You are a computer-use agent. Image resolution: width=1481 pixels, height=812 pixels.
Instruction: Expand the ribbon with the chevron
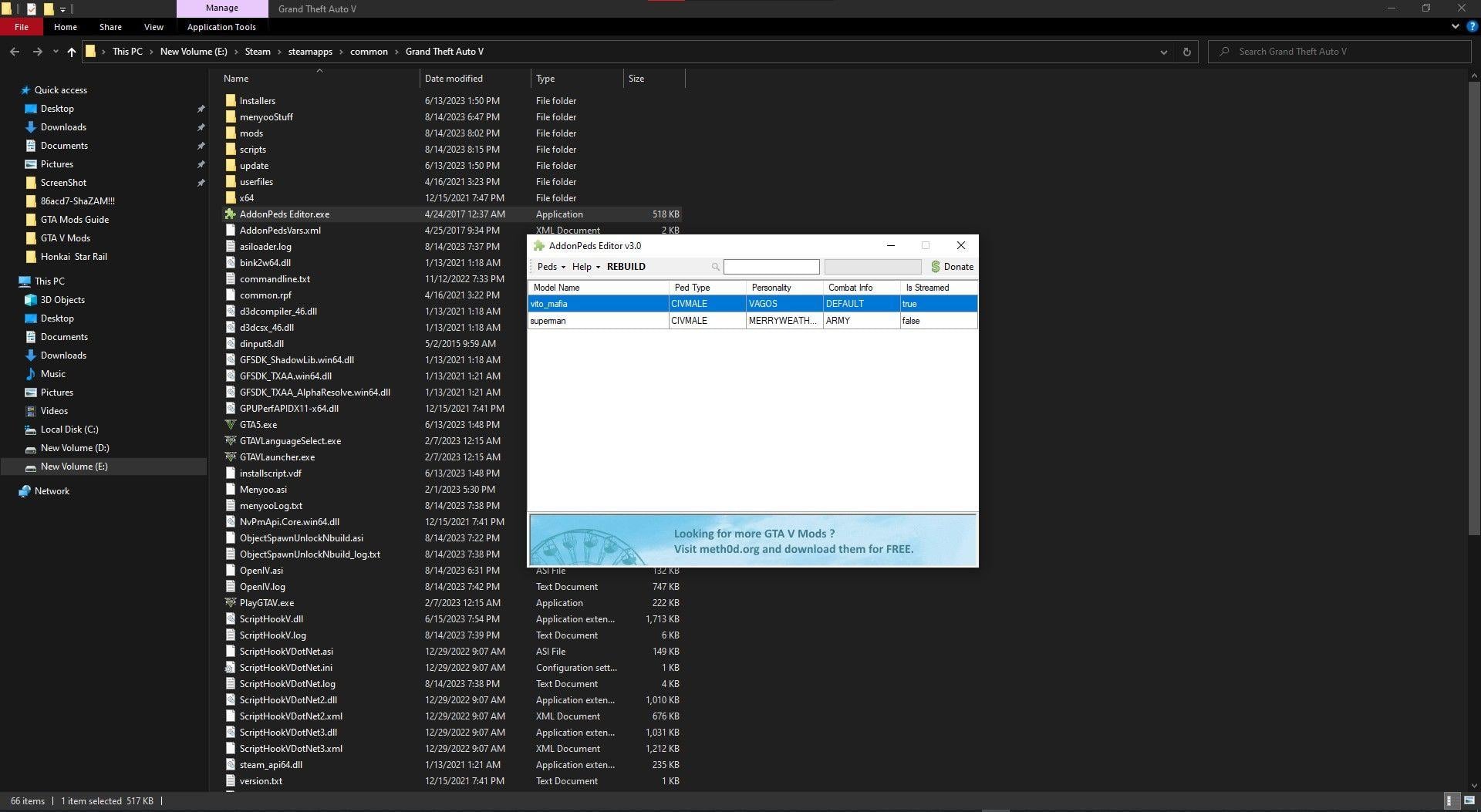(x=1455, y=26)
